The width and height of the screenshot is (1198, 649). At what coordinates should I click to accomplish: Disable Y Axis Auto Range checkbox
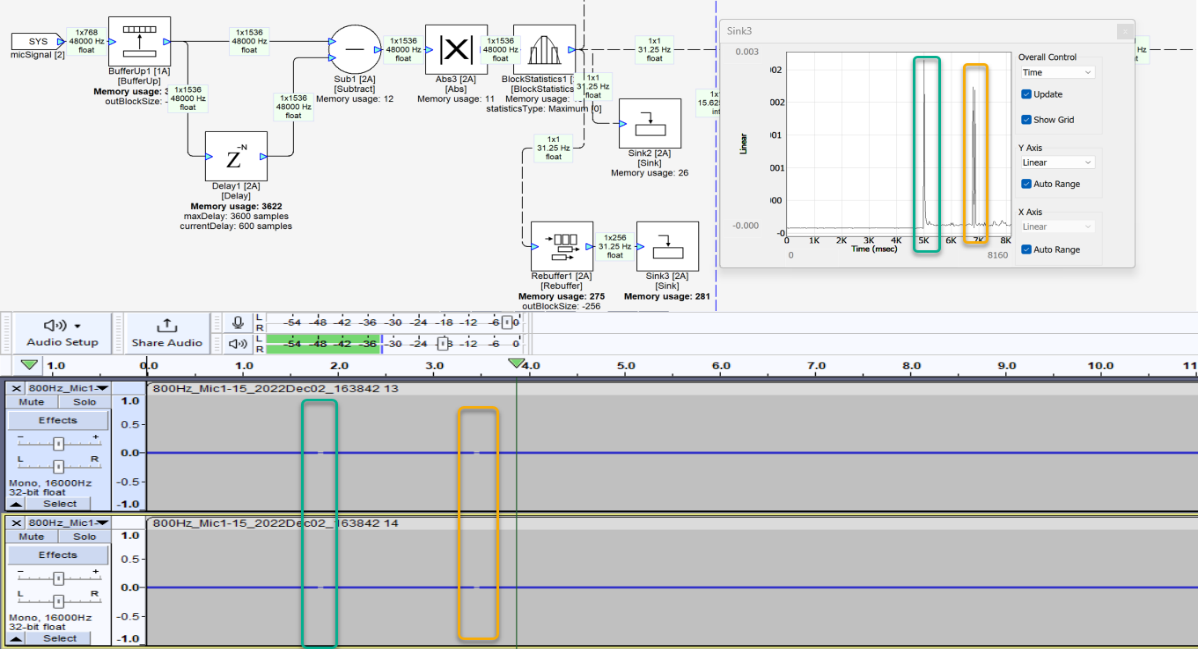(x=1027, y=184)
